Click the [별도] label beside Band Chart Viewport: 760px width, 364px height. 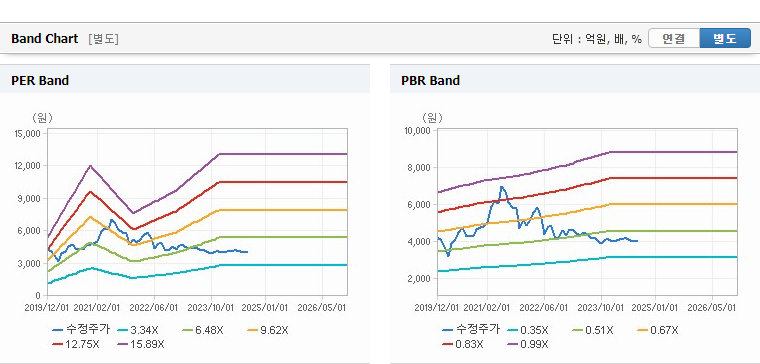click(103, 39)
